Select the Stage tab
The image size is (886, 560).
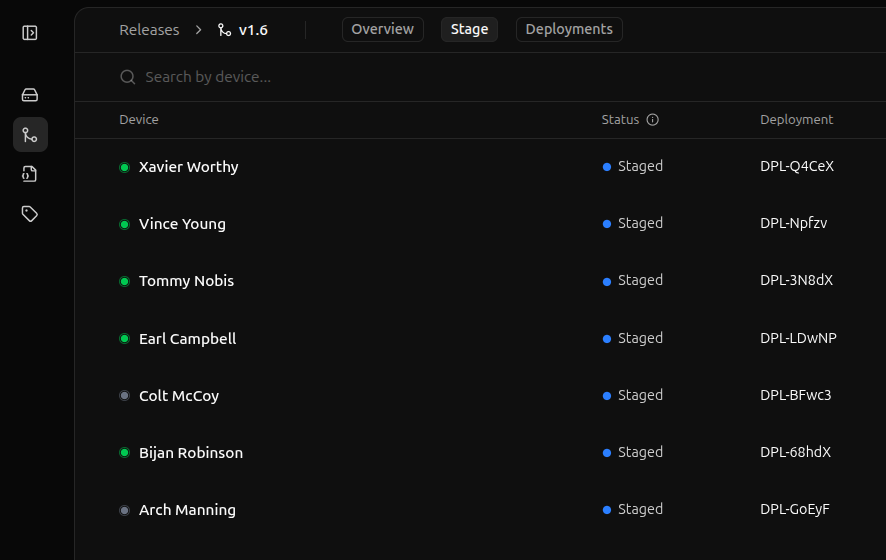point(469,30)
